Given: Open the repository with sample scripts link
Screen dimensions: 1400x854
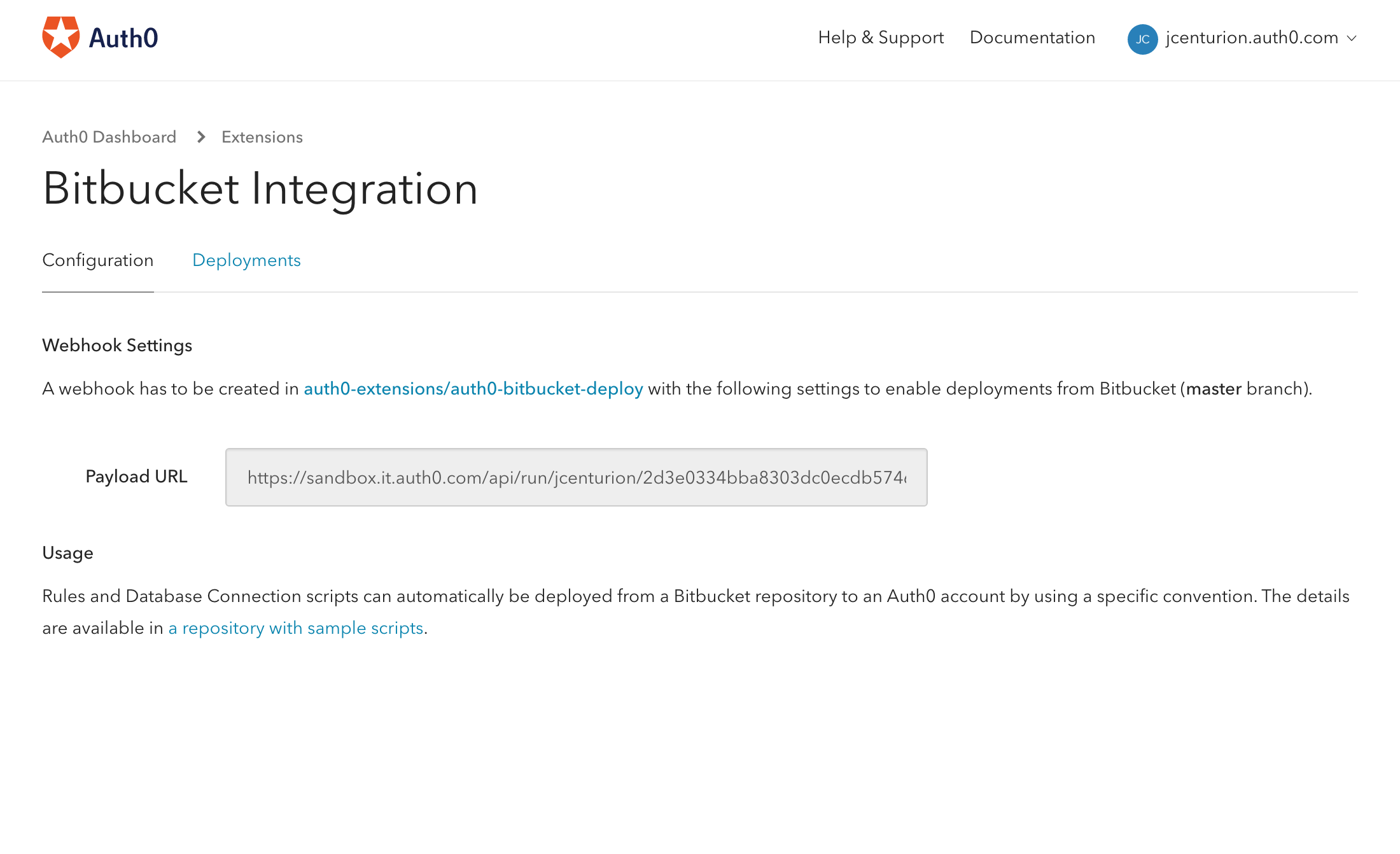Looking at the screenshot, I should (296, 628).
